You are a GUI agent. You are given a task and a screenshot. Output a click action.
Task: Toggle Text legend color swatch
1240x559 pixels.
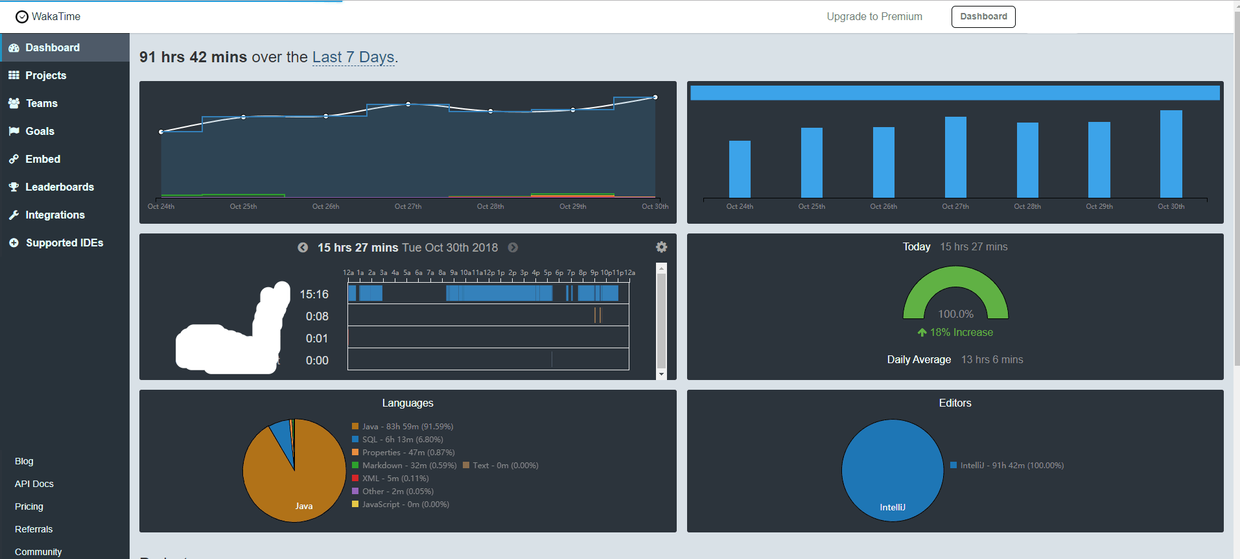pyautogui.click(x=466, y=466)
